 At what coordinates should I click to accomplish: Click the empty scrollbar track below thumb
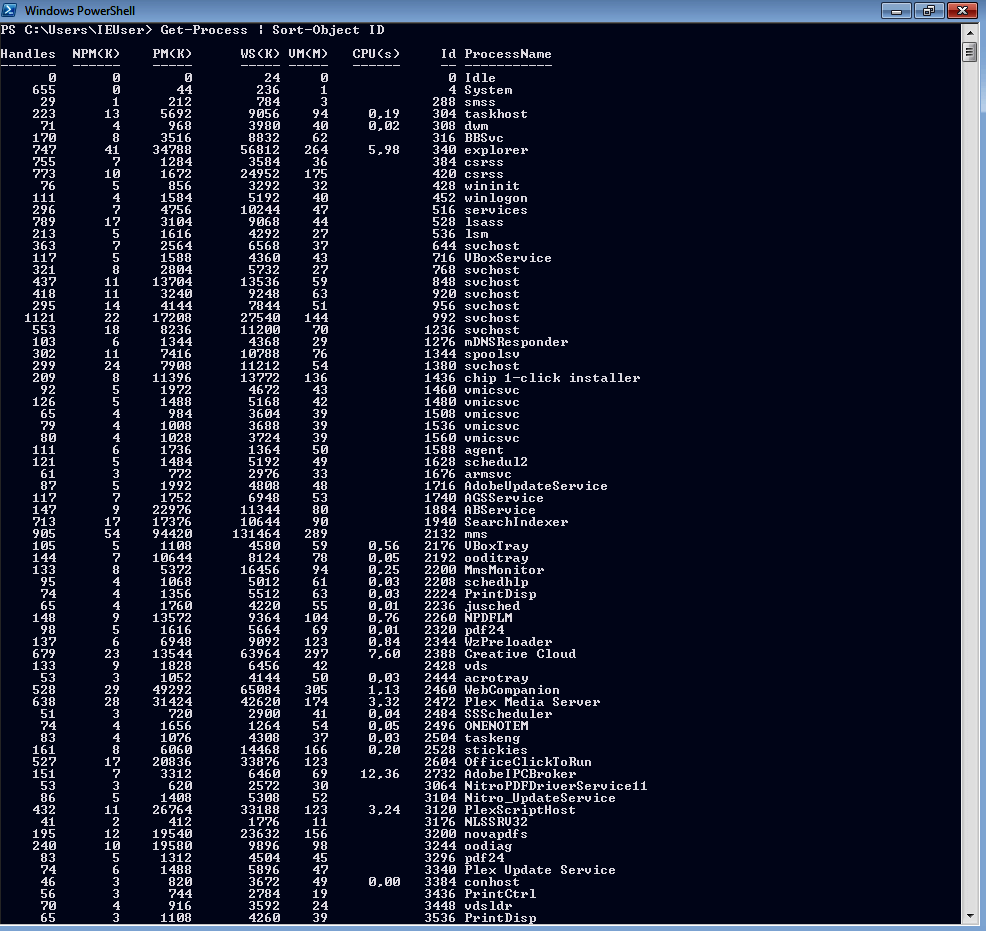969,500
